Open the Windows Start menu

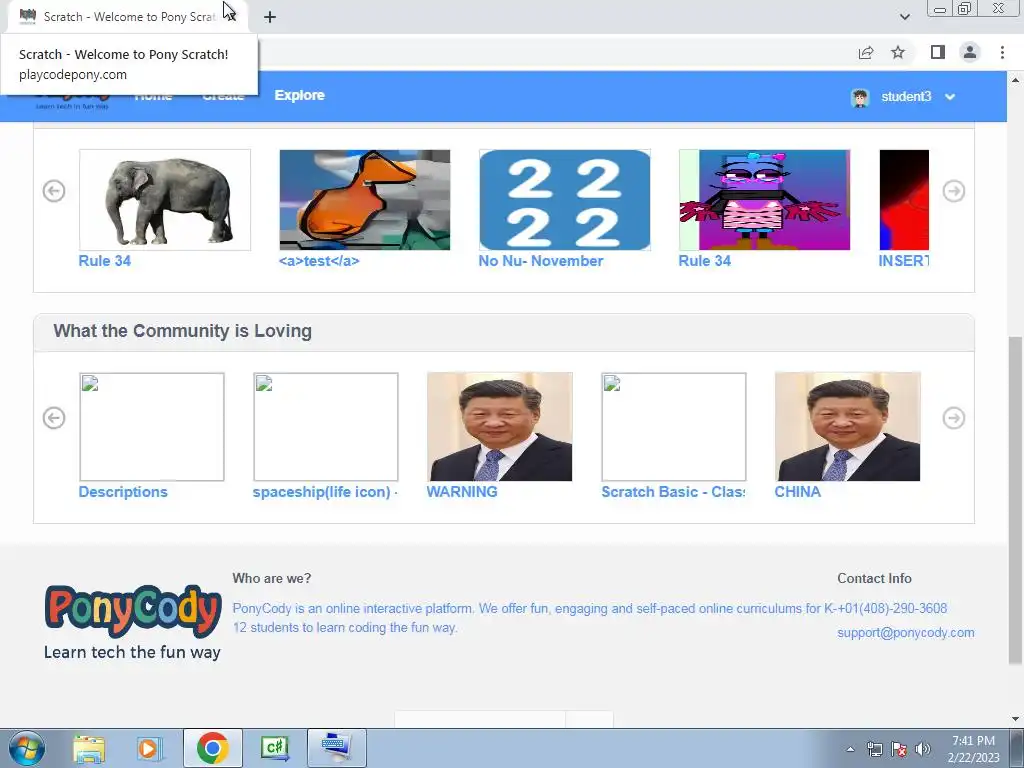[x=27, y=748]
